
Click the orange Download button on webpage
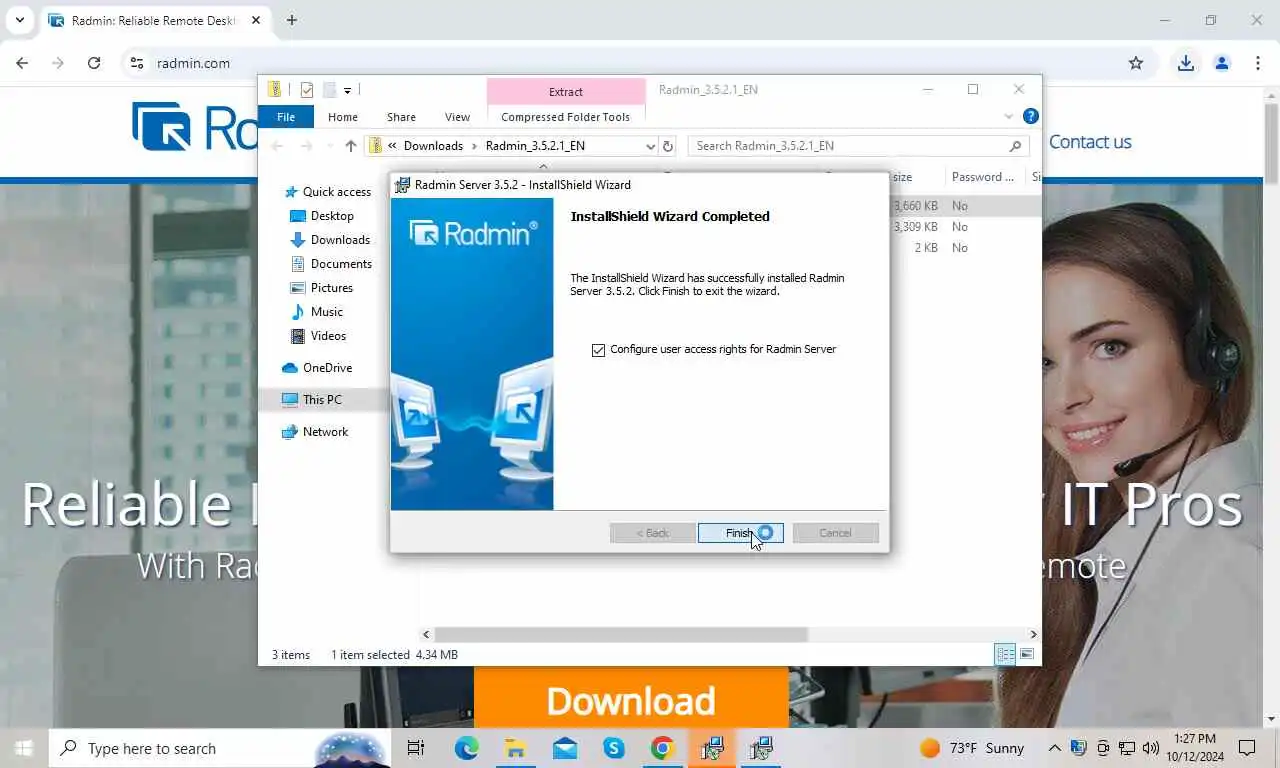[x=631, y=700]
